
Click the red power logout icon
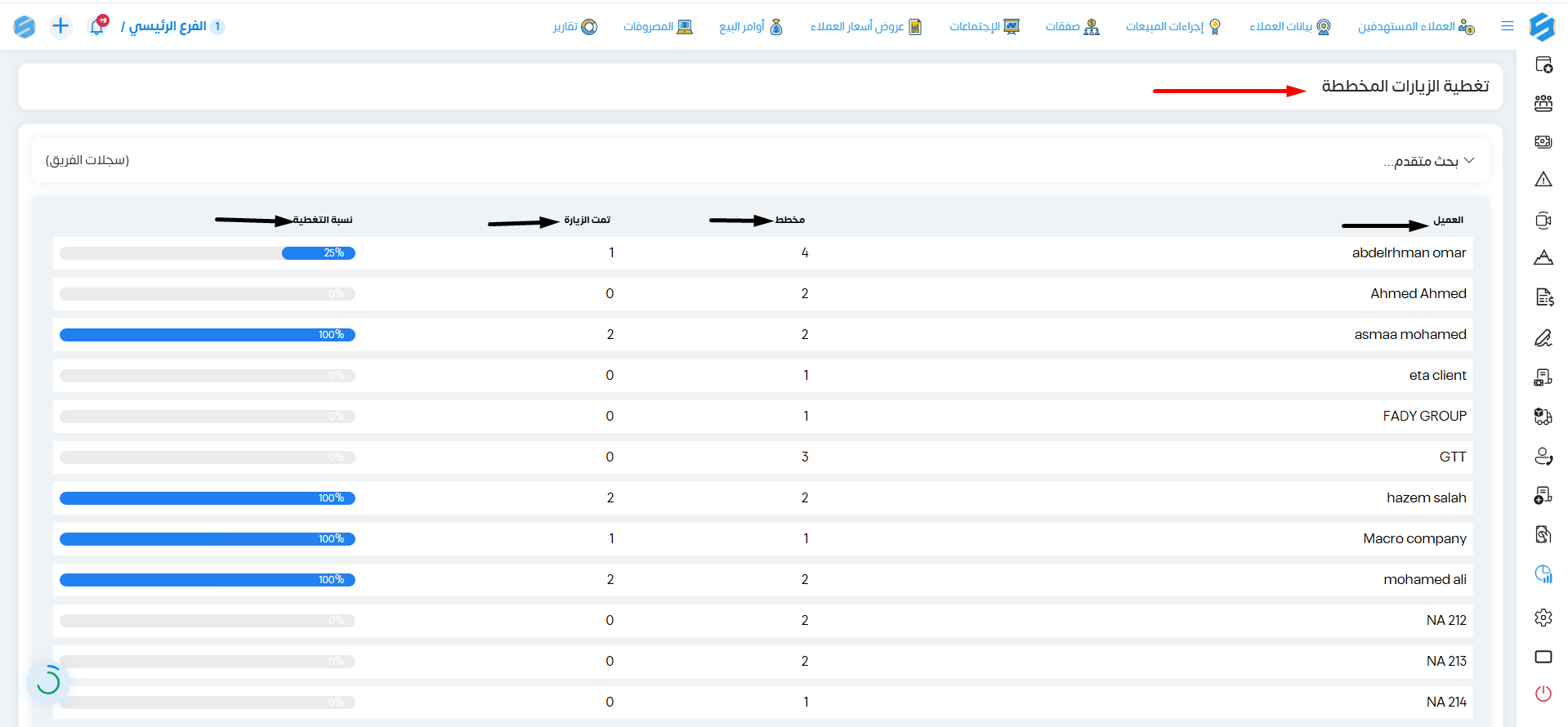[1543, 694]
